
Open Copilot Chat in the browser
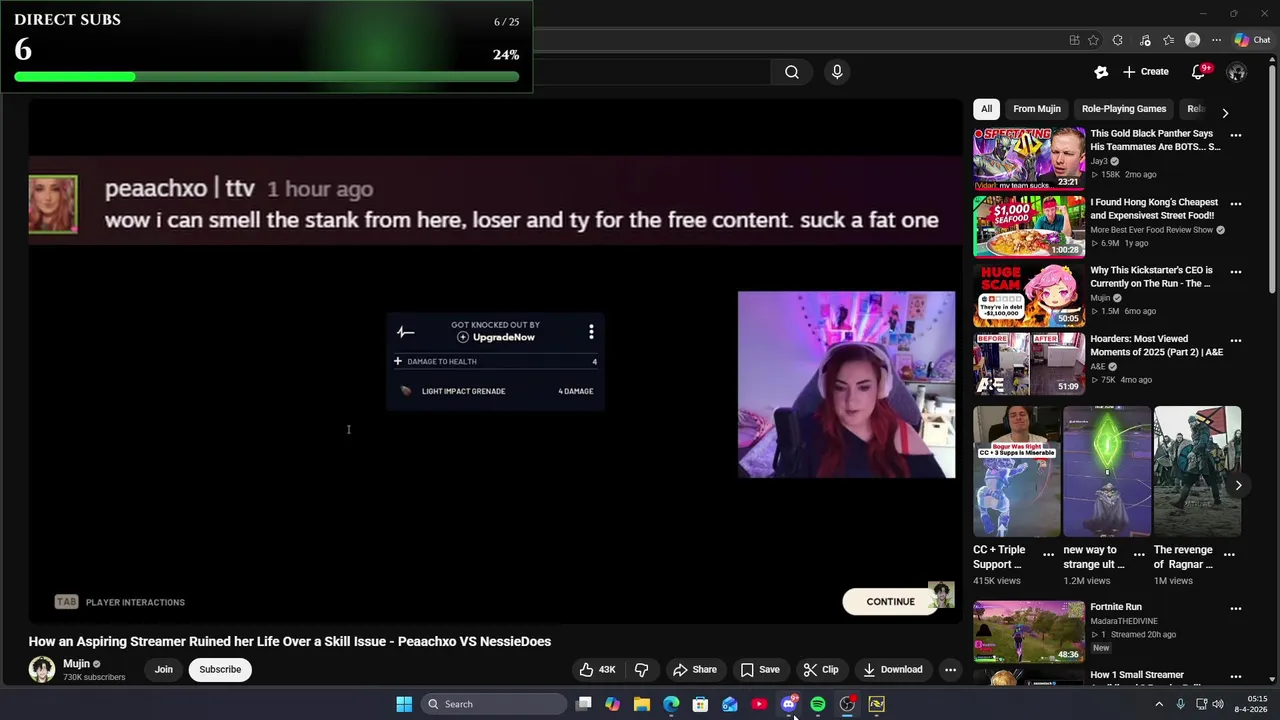1252,40
